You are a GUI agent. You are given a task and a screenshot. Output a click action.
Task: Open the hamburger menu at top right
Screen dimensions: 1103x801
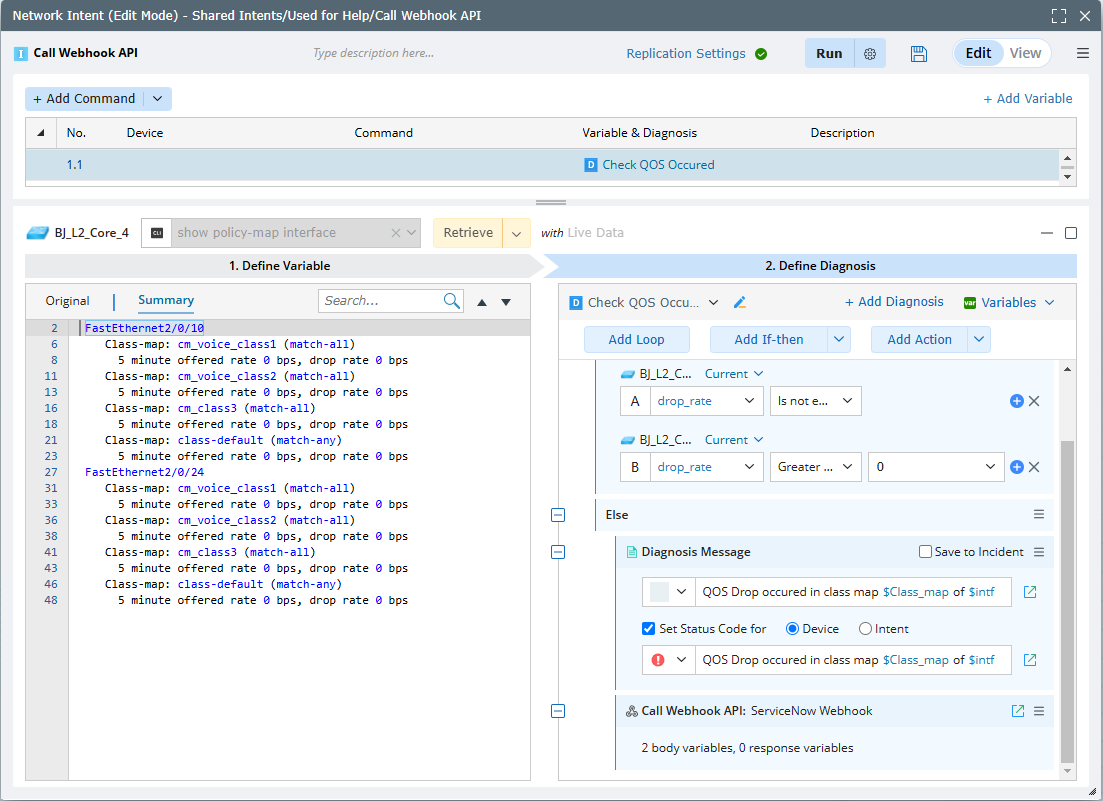point(1083,54)
